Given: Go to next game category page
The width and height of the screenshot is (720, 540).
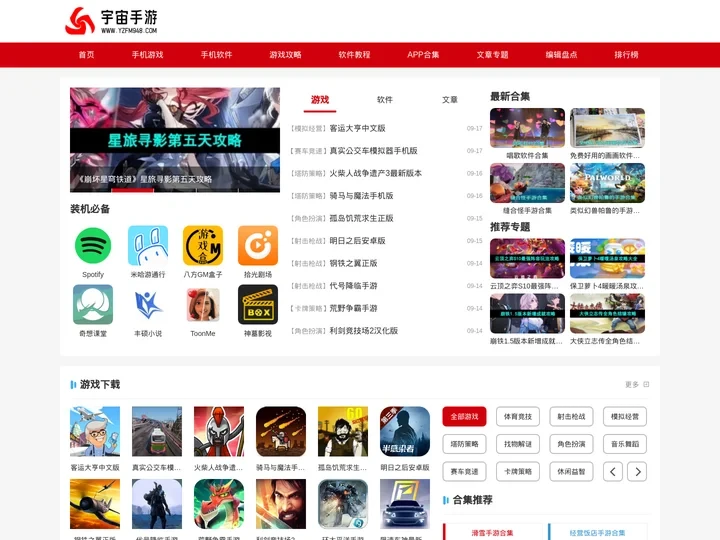Looking at the screenshot, I should [637, 472].
